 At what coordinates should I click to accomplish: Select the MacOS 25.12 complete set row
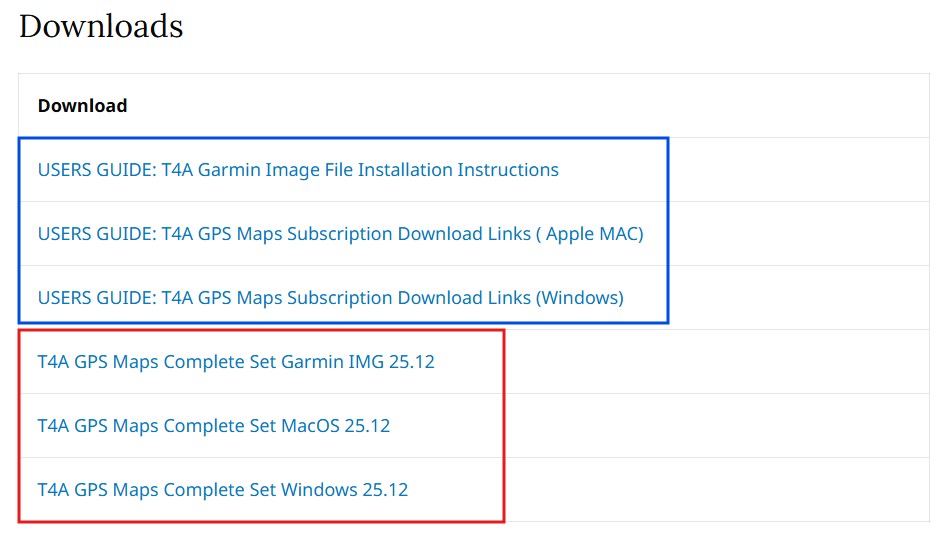(214, 426)
